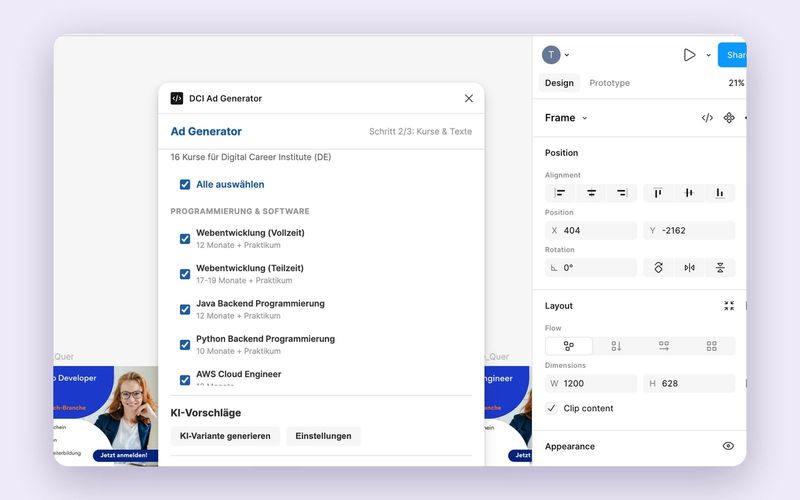
Task: Switch to the Design tab
Action: (x=559, y=83)
